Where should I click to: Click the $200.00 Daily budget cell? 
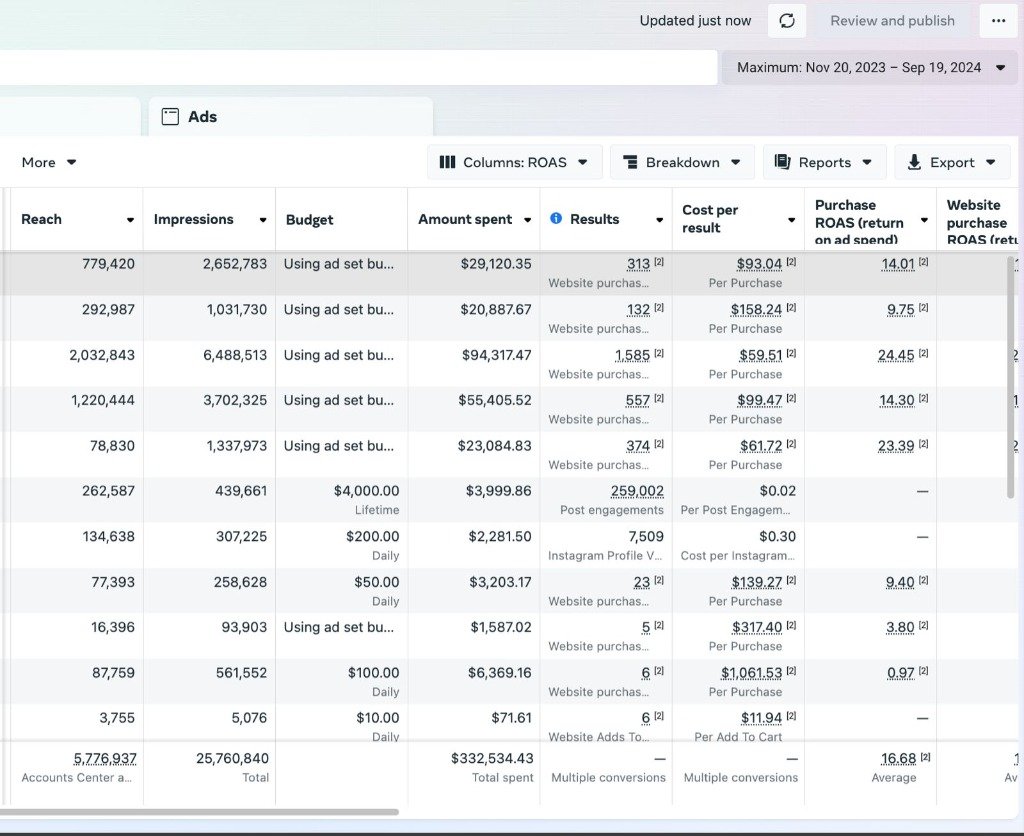pos(372,537)
